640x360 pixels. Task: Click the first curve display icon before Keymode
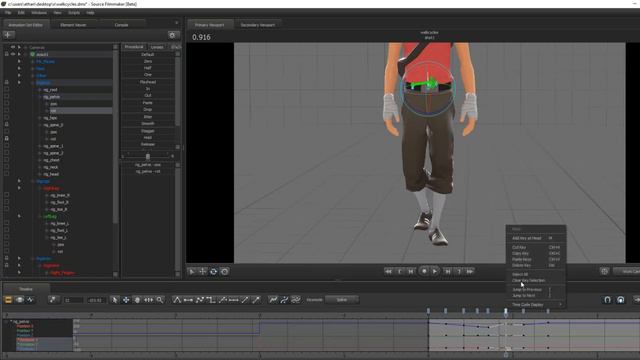(273, 300)
